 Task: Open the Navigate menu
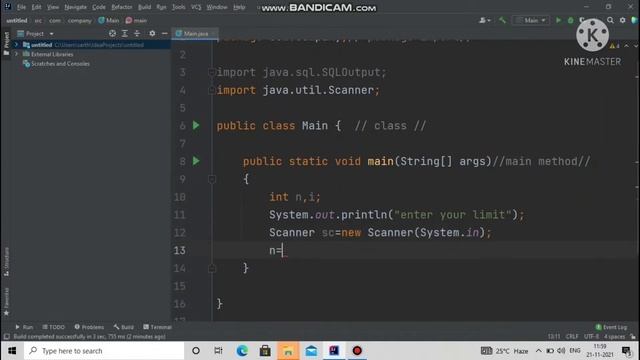[x=76, y=7]
